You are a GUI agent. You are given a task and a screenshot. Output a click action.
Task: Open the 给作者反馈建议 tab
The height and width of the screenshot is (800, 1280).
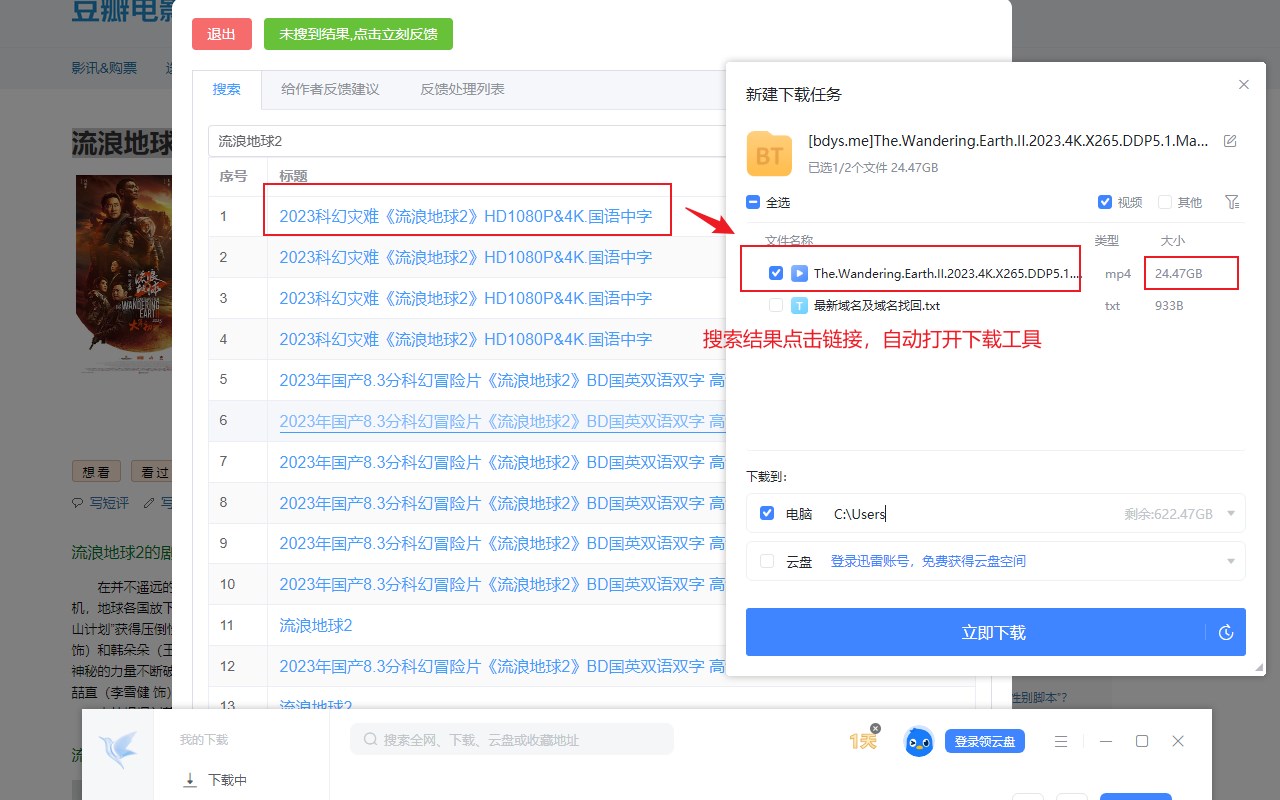(330, 89)
